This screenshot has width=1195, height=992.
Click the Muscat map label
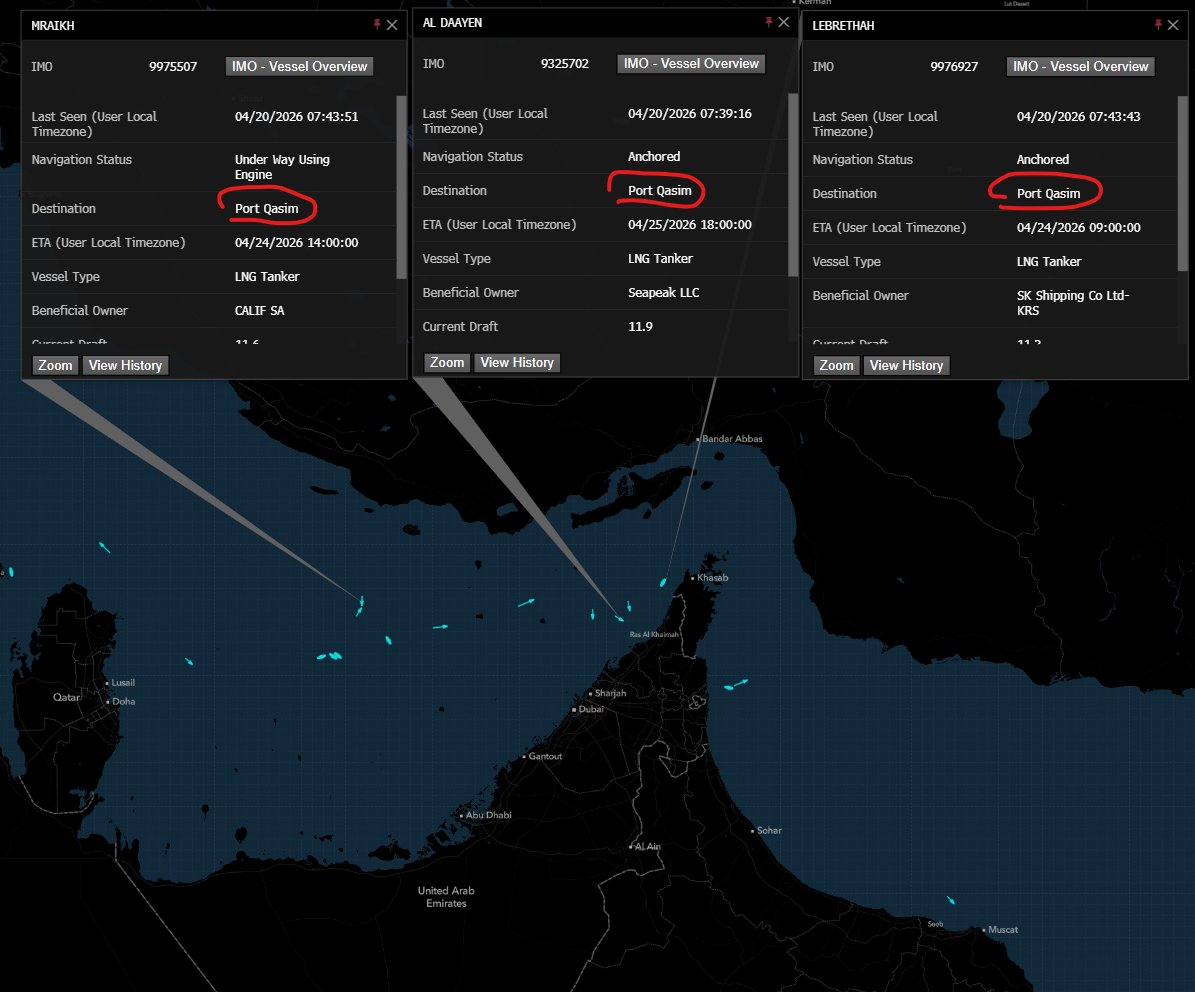pyautogui.click(x=1003, y=929)
